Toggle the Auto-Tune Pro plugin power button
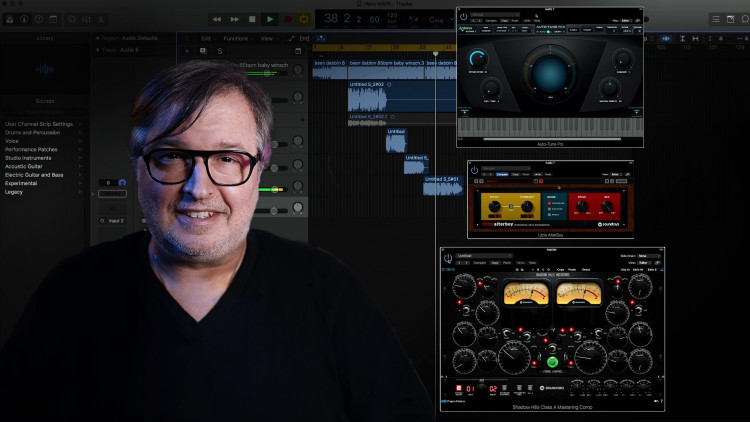The image size is (750, 422). click(x=463, y=17)
